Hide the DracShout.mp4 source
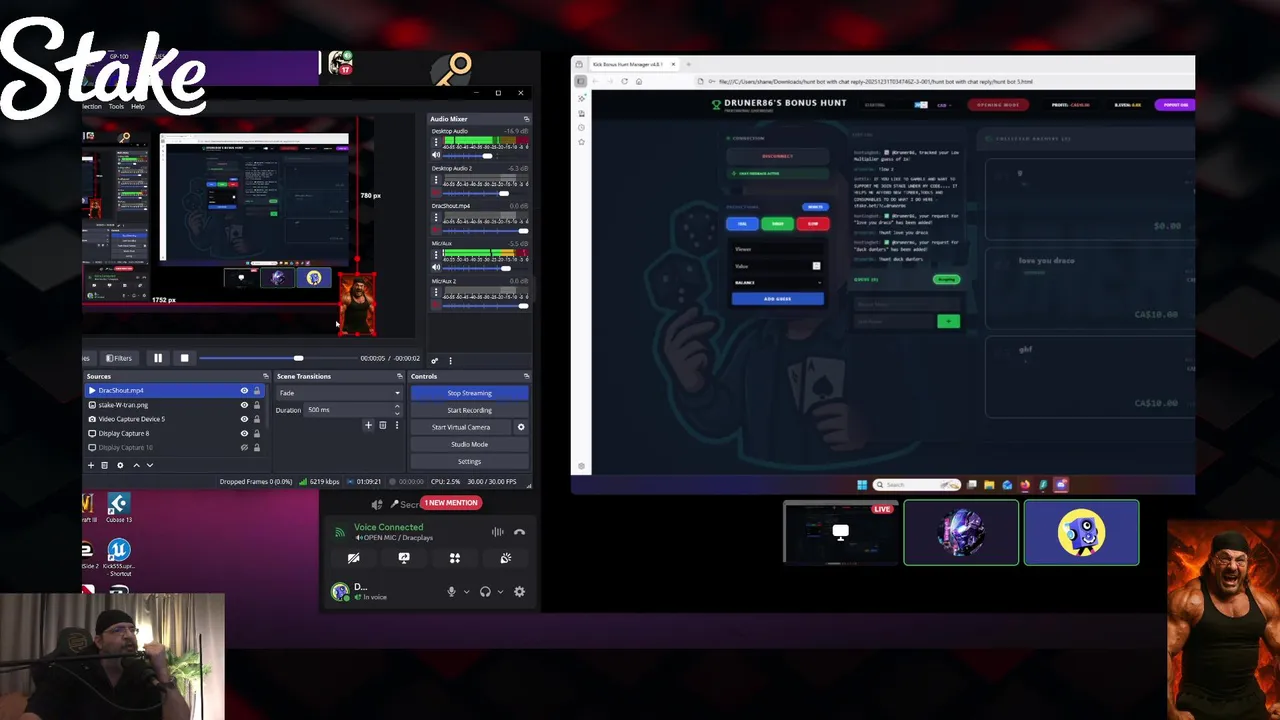The width and height of the screenshot is (1280, 720). (x=244, y=391)
